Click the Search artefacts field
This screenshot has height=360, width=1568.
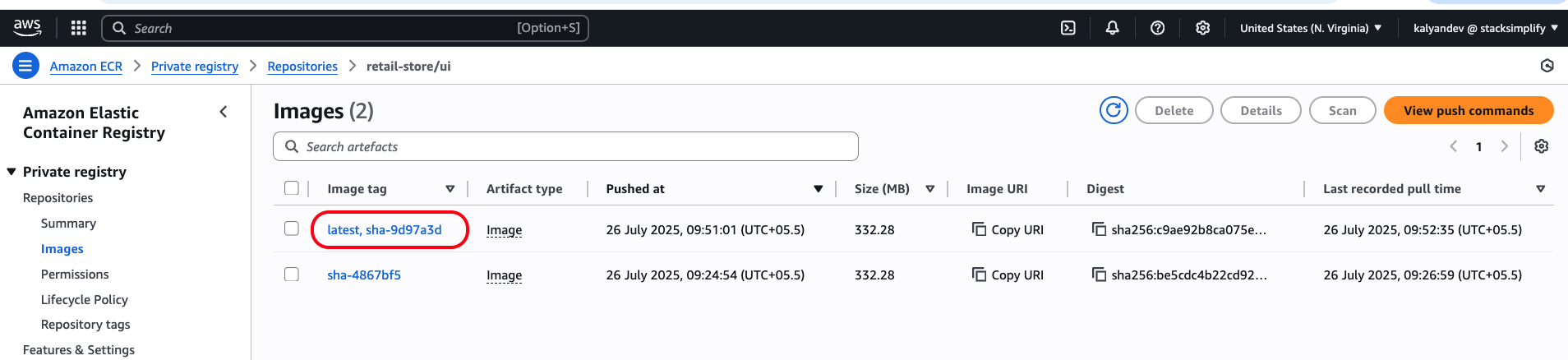[x=565, y=146]
